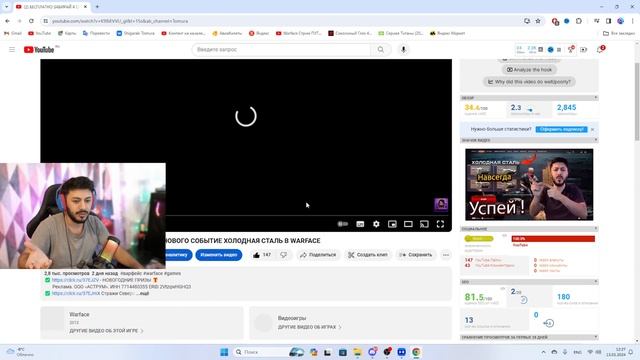This screenshot has height=360, width=640.
Task: Open the YouTube create video icon
Action: pos(584,49)
